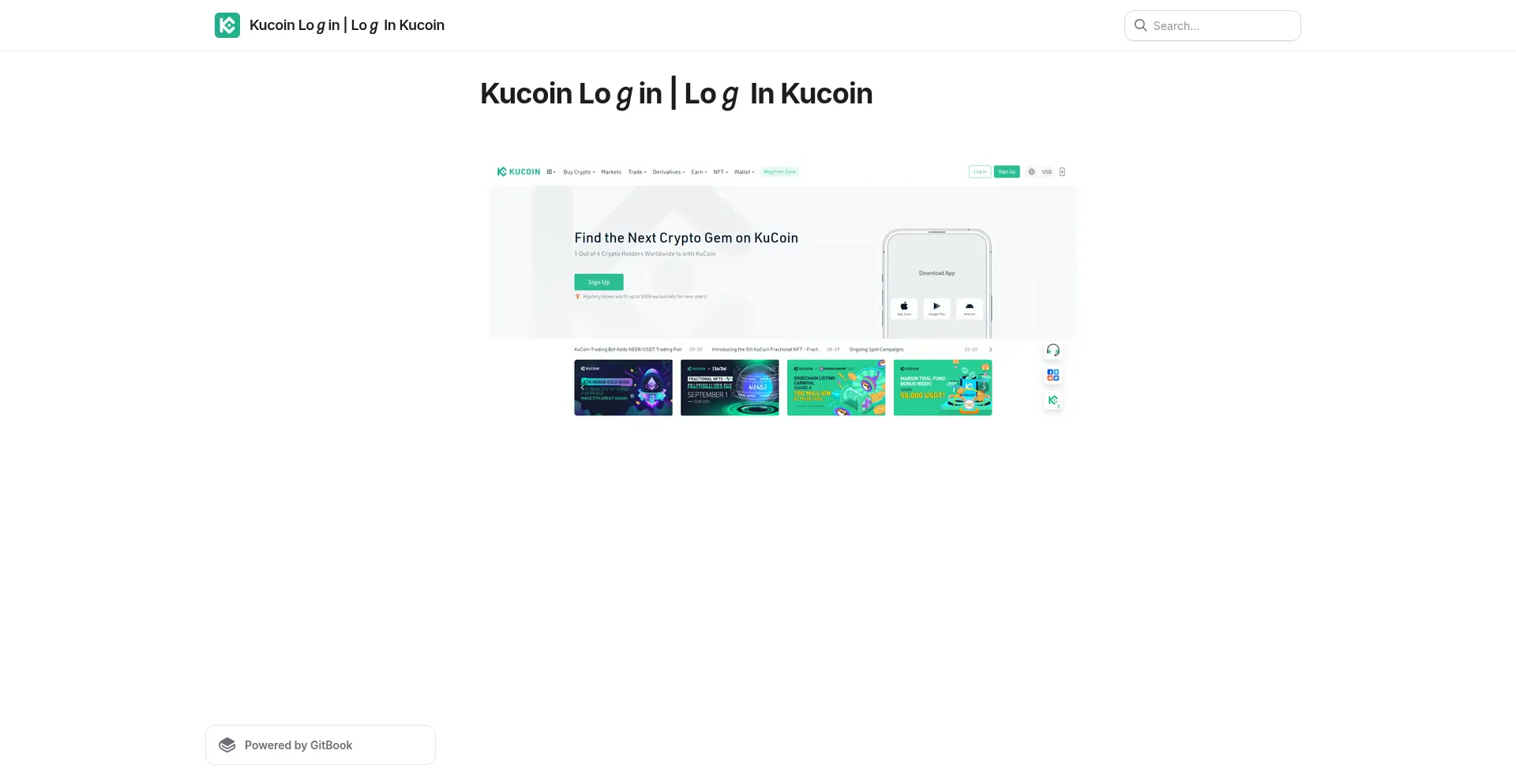Click the left arrow on the banner carousel
Viewport: 1516px width, 784px height.
(583, 388)
